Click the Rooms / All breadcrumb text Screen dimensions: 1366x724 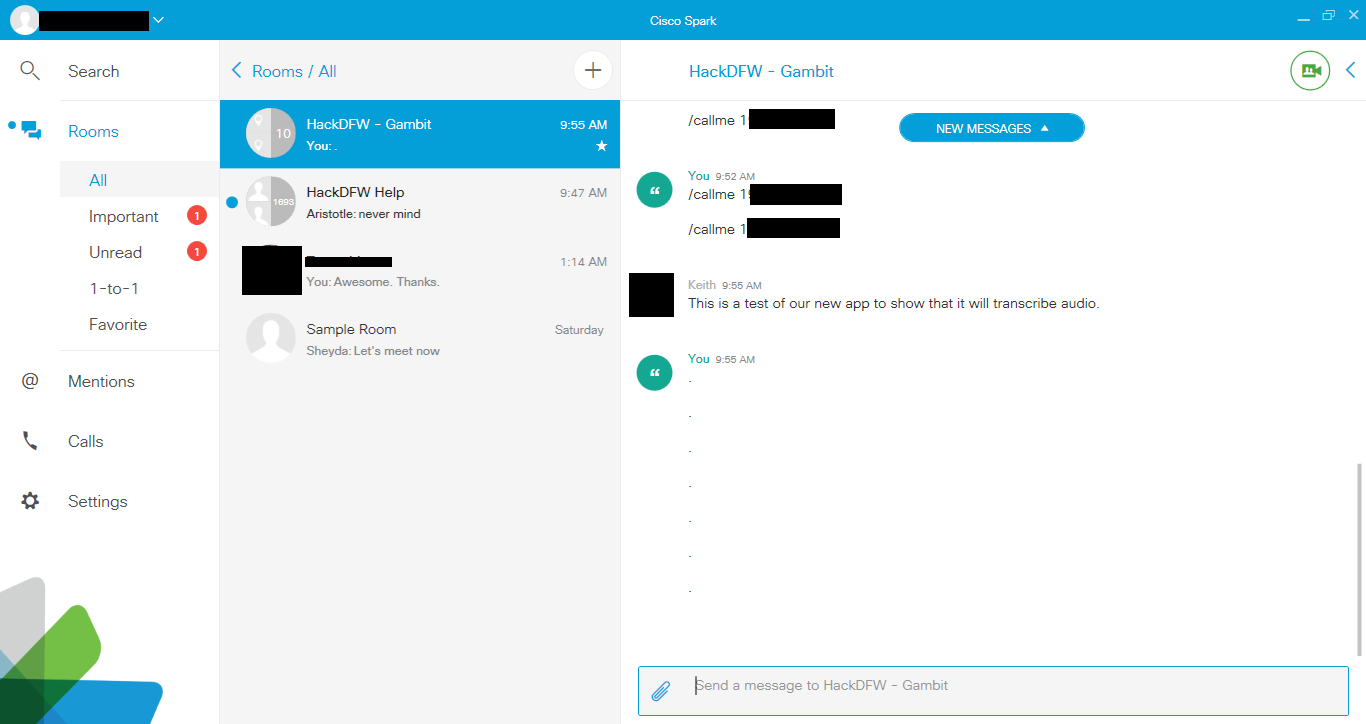[294, 71]
